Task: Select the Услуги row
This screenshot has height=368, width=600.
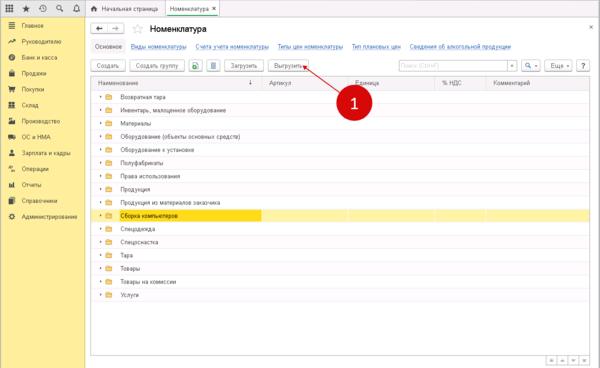Action: tap(340, 295)
